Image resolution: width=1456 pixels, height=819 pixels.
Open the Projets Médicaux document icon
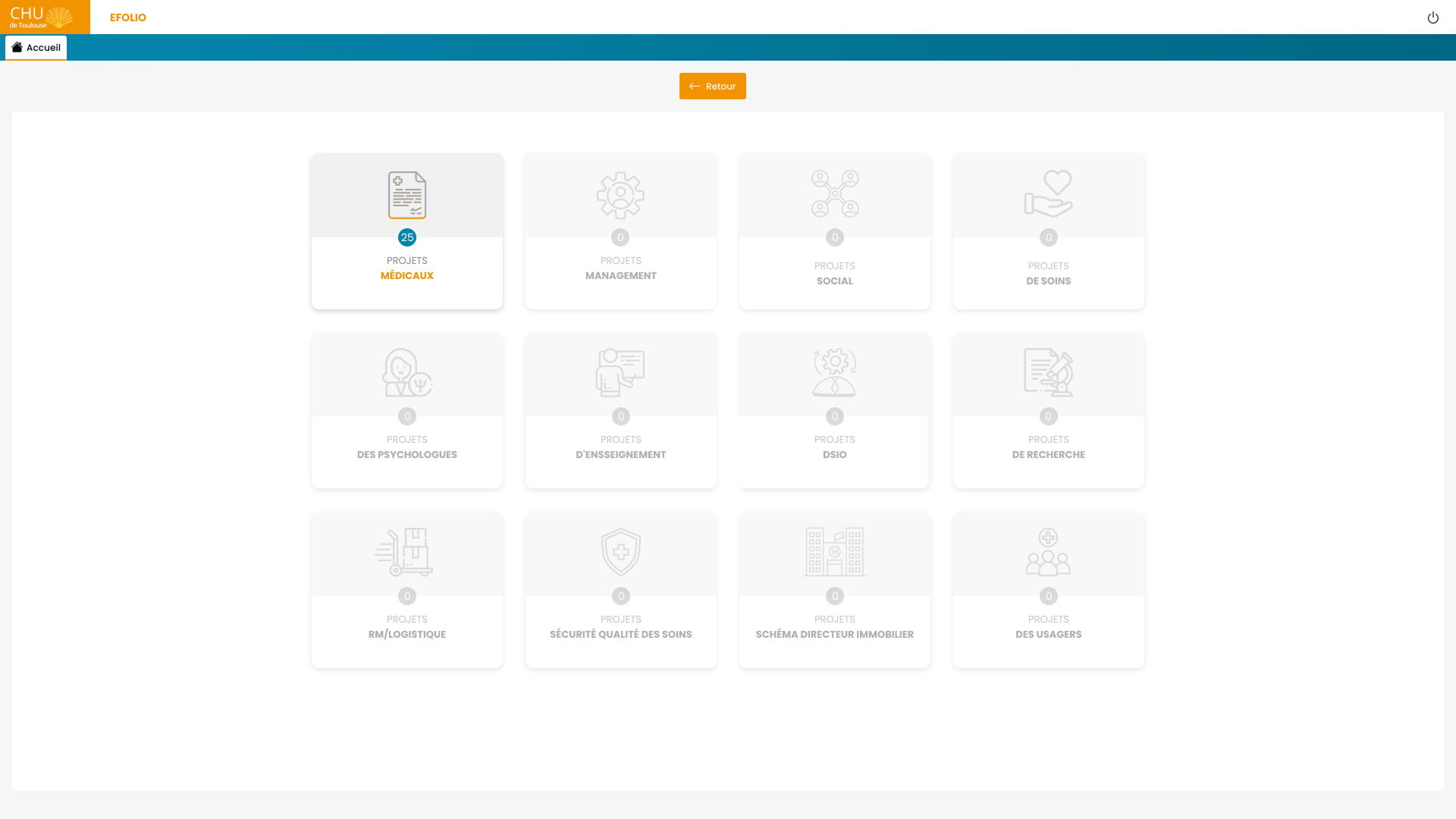407,195
